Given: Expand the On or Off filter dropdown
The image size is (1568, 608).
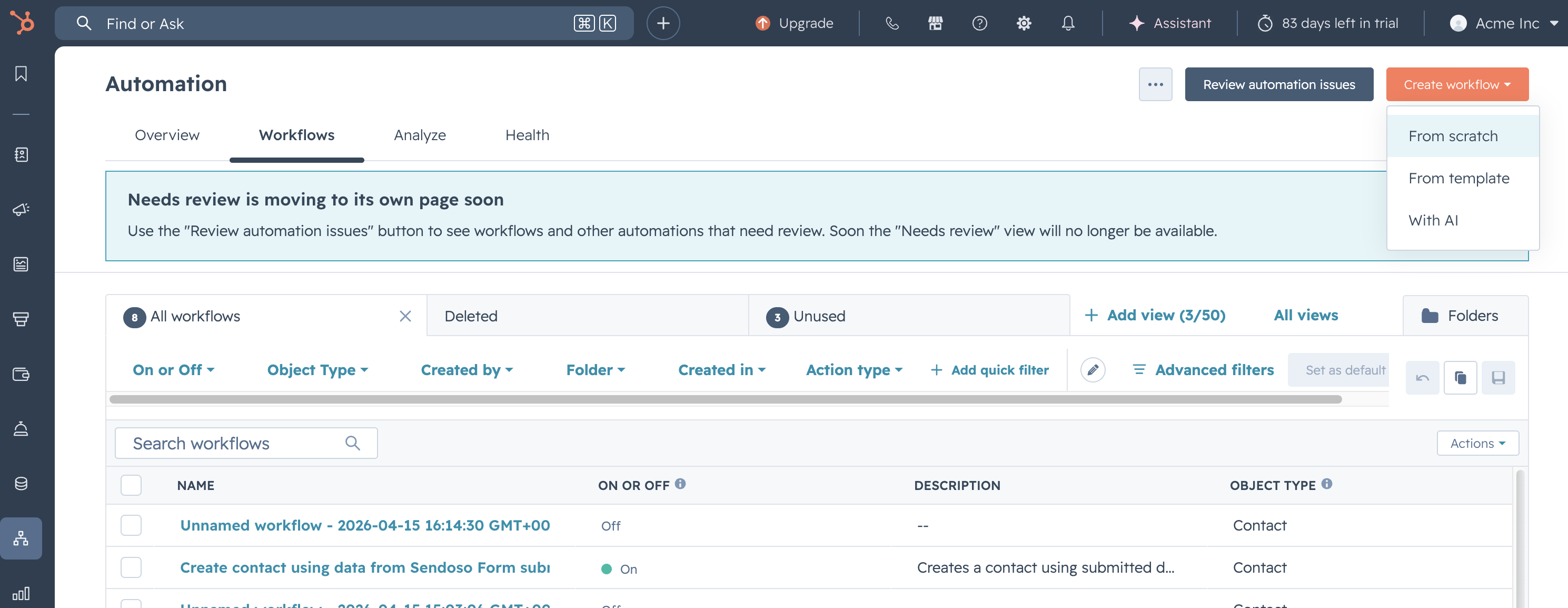Looking at the screenshot, I should [173, 370].
